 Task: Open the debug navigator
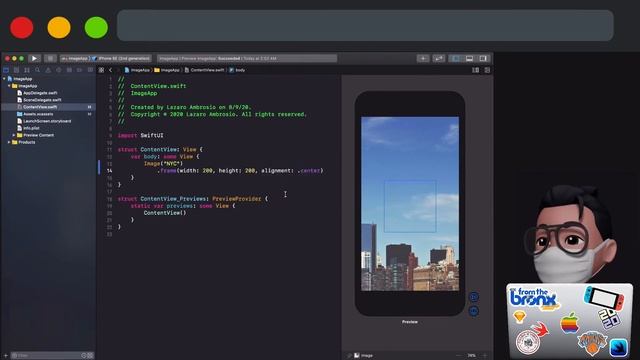tap(69, 70)
